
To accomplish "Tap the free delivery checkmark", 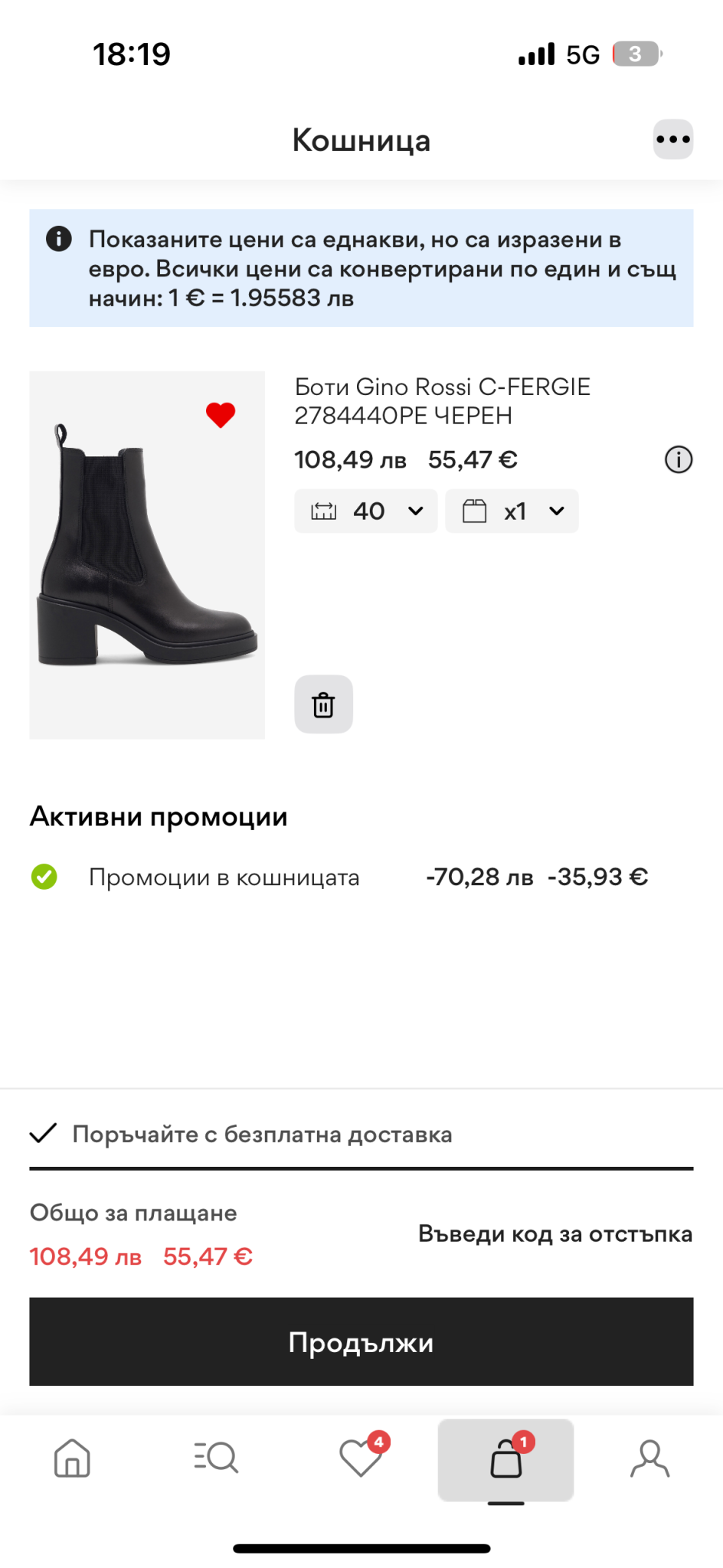I will tap(44, 1133).
